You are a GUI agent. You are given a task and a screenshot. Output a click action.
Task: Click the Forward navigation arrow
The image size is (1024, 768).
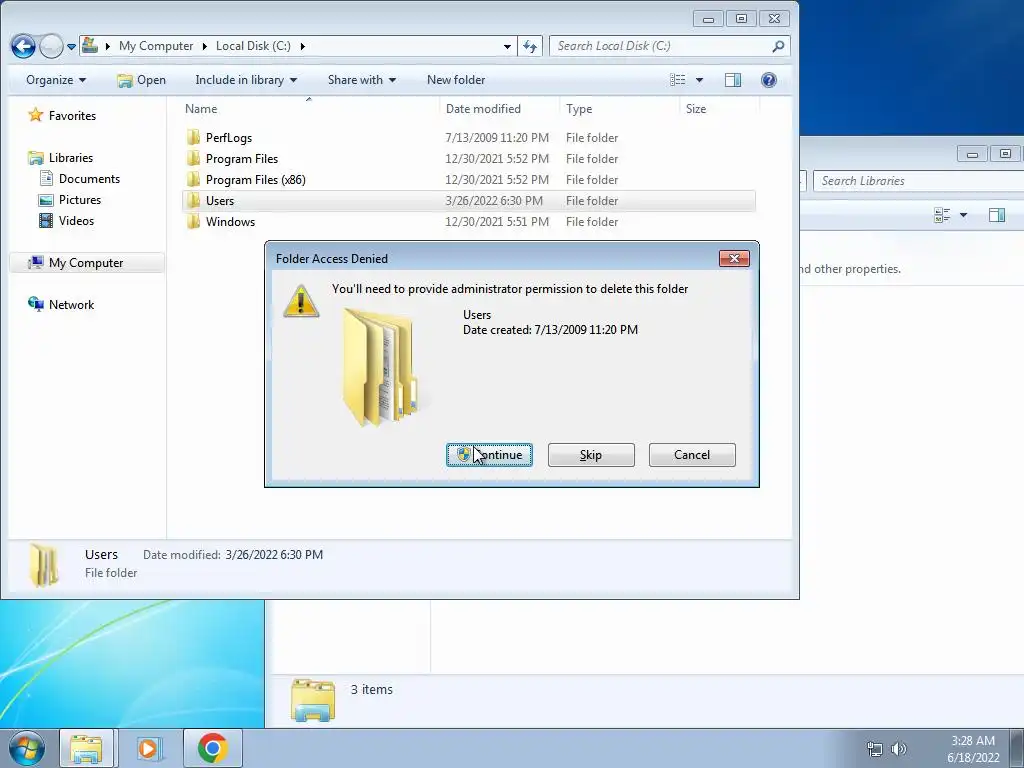pos(51,46)
